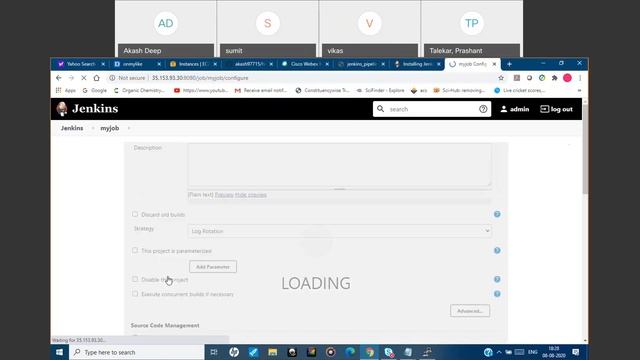This screenshot has width=640, height=360.
Task: Show more bookmarks overflow chevron
Action: (x=579, y=90)
